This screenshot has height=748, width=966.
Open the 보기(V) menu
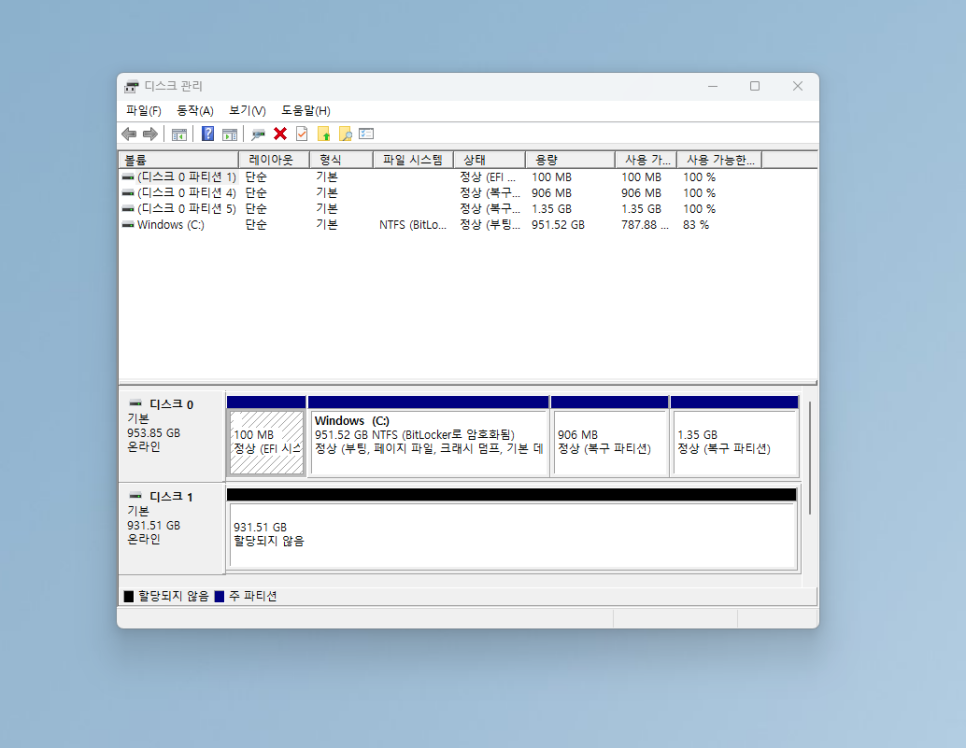pos(247,110)
